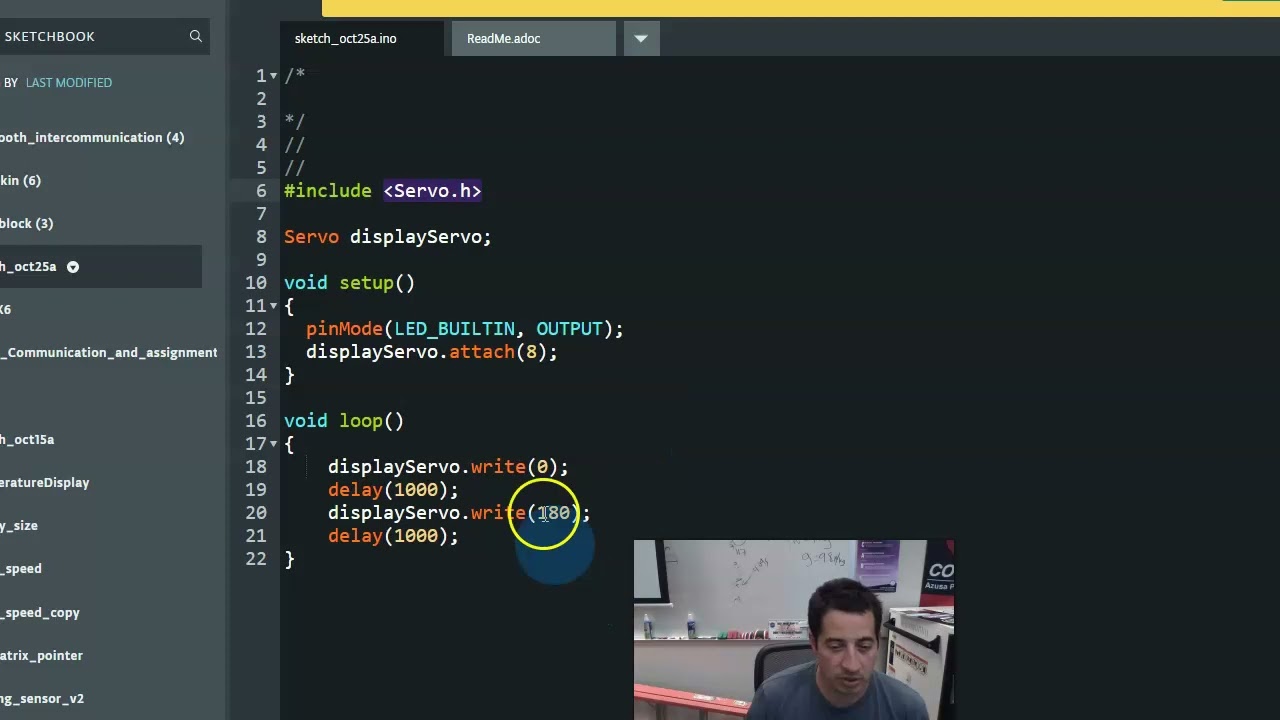Click the SKETCHBOOK panel heading
Viewport: 1280px width, 720px height.
[48, 36]
